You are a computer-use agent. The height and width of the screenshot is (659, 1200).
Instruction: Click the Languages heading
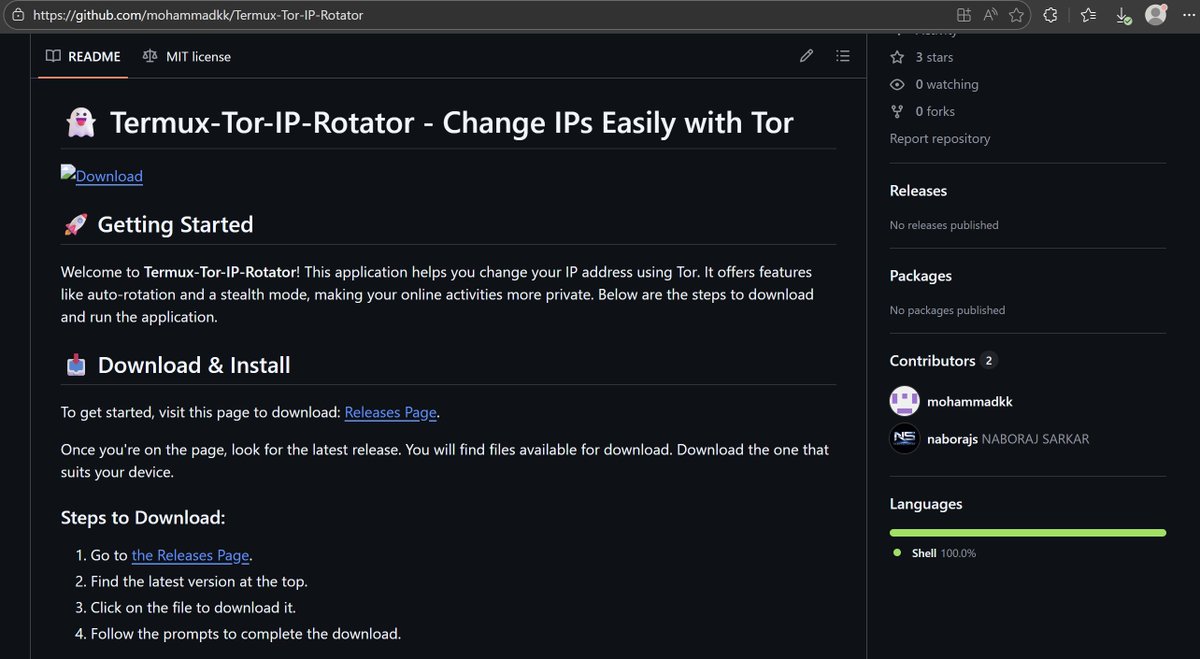(926, 503)
